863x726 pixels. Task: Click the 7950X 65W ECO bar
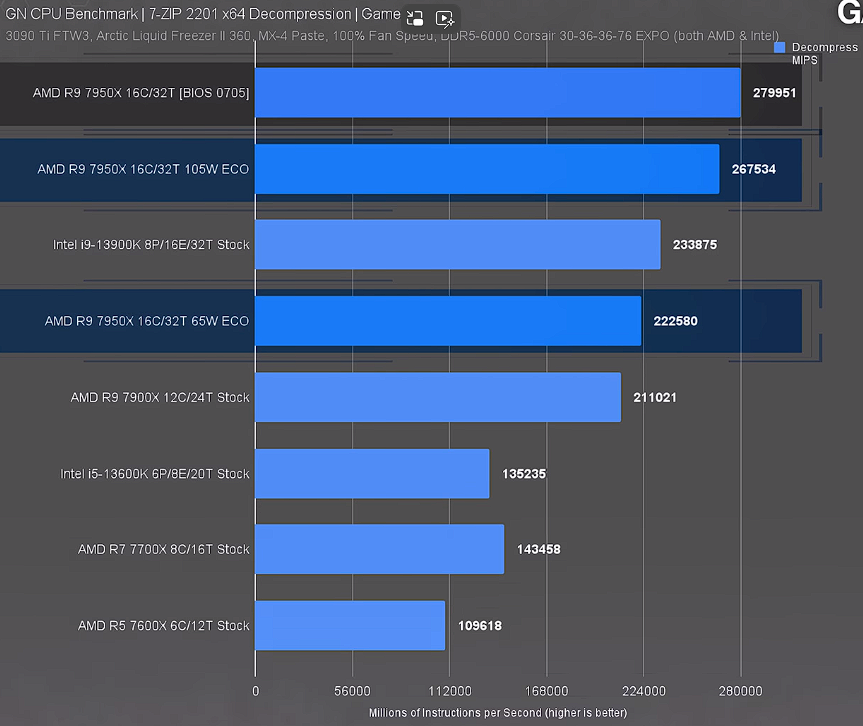(447, 321)
